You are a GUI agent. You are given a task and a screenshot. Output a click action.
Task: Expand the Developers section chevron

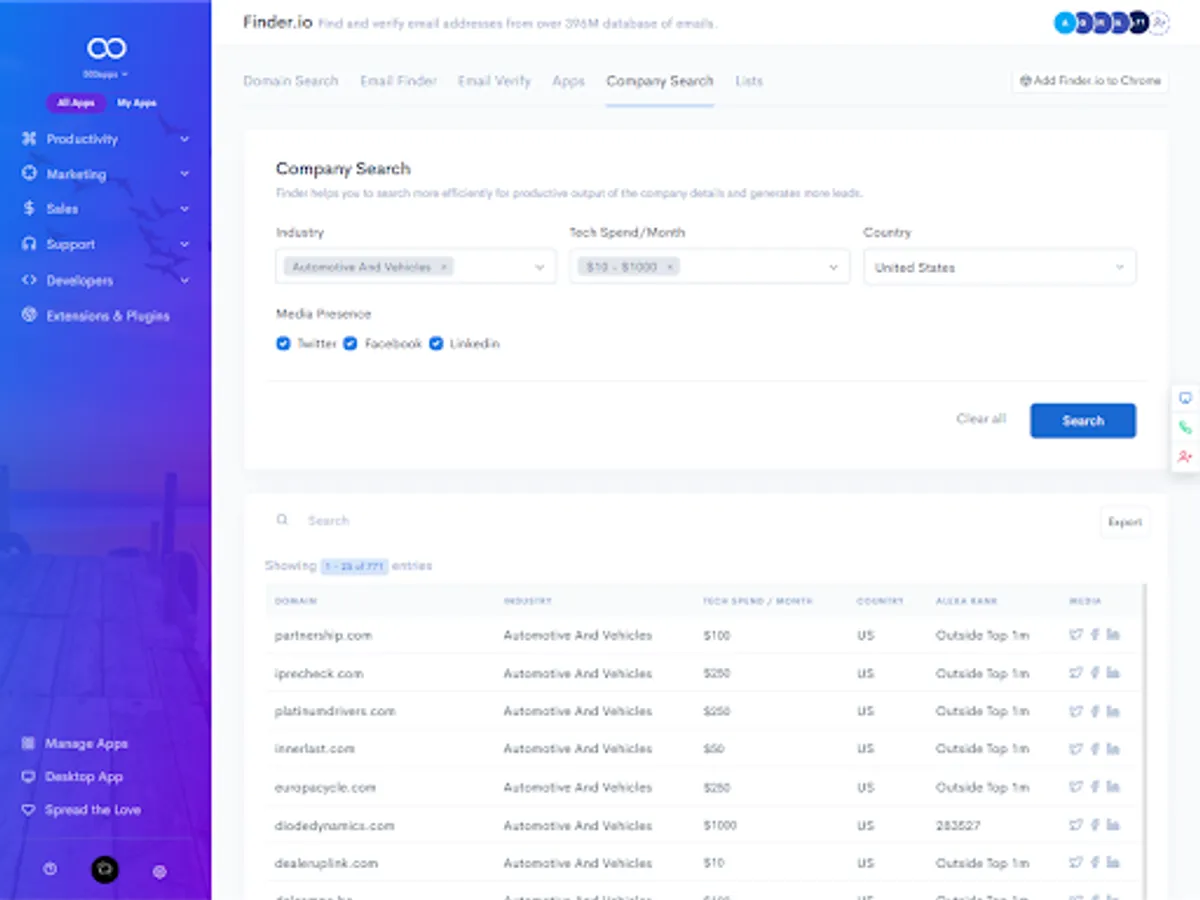pyautogui.click(x=185, y=280)
